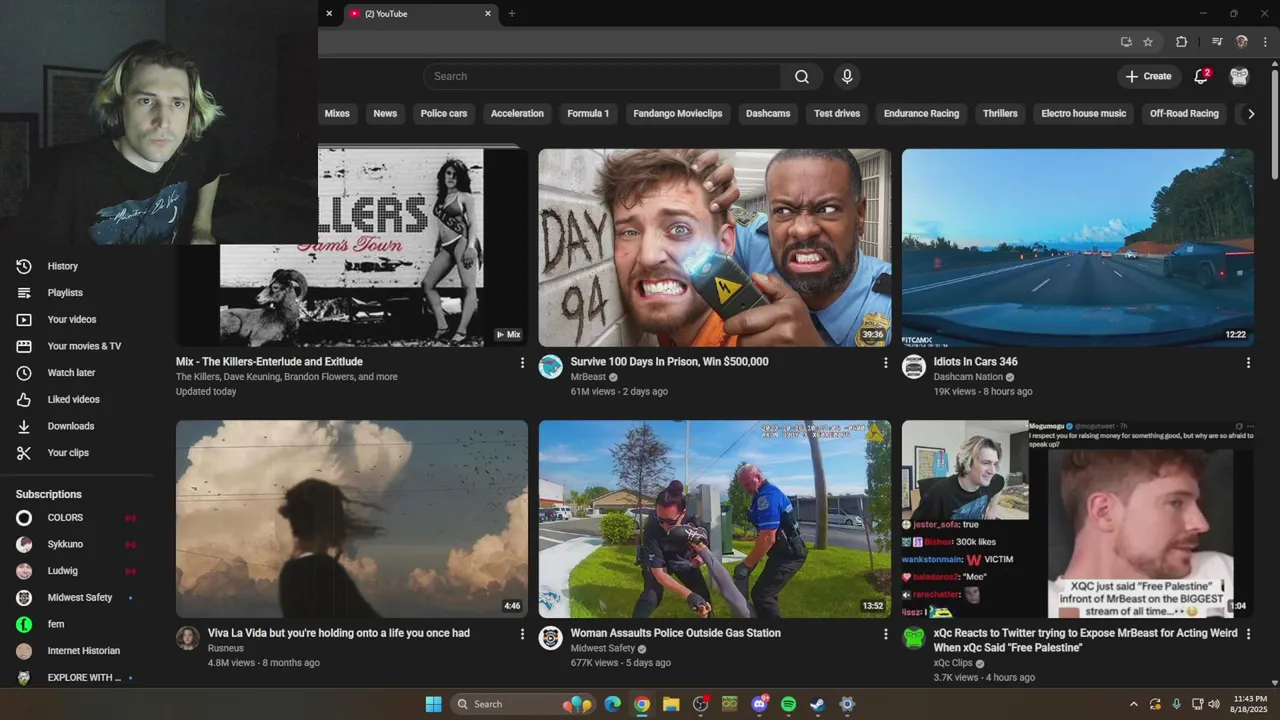
Task: Click Midwest Safety channel avatar under video
Action: tap(551, 638)
